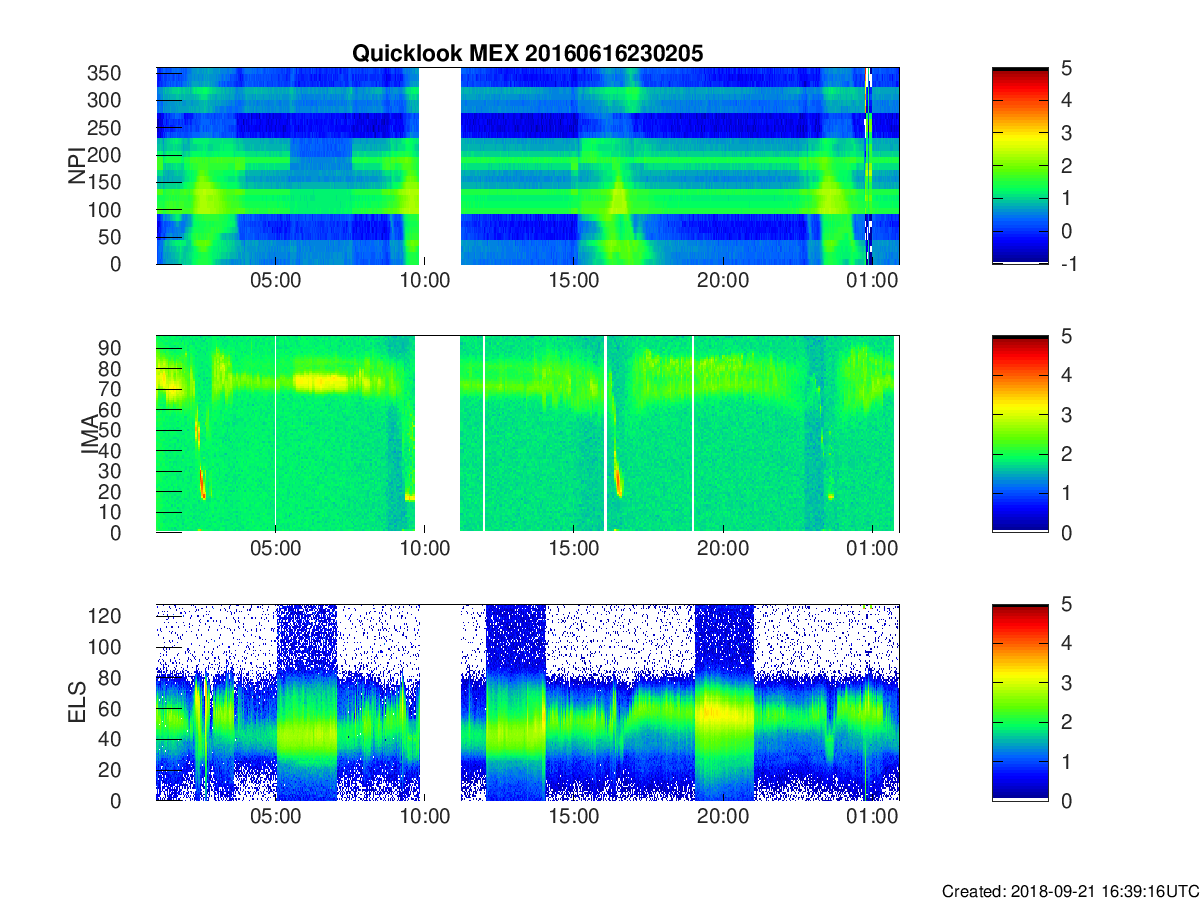Click the '15:00' time label under NPI panel
The height and width of the screenshot is (900, 1200).
click(x=574, y=281)
